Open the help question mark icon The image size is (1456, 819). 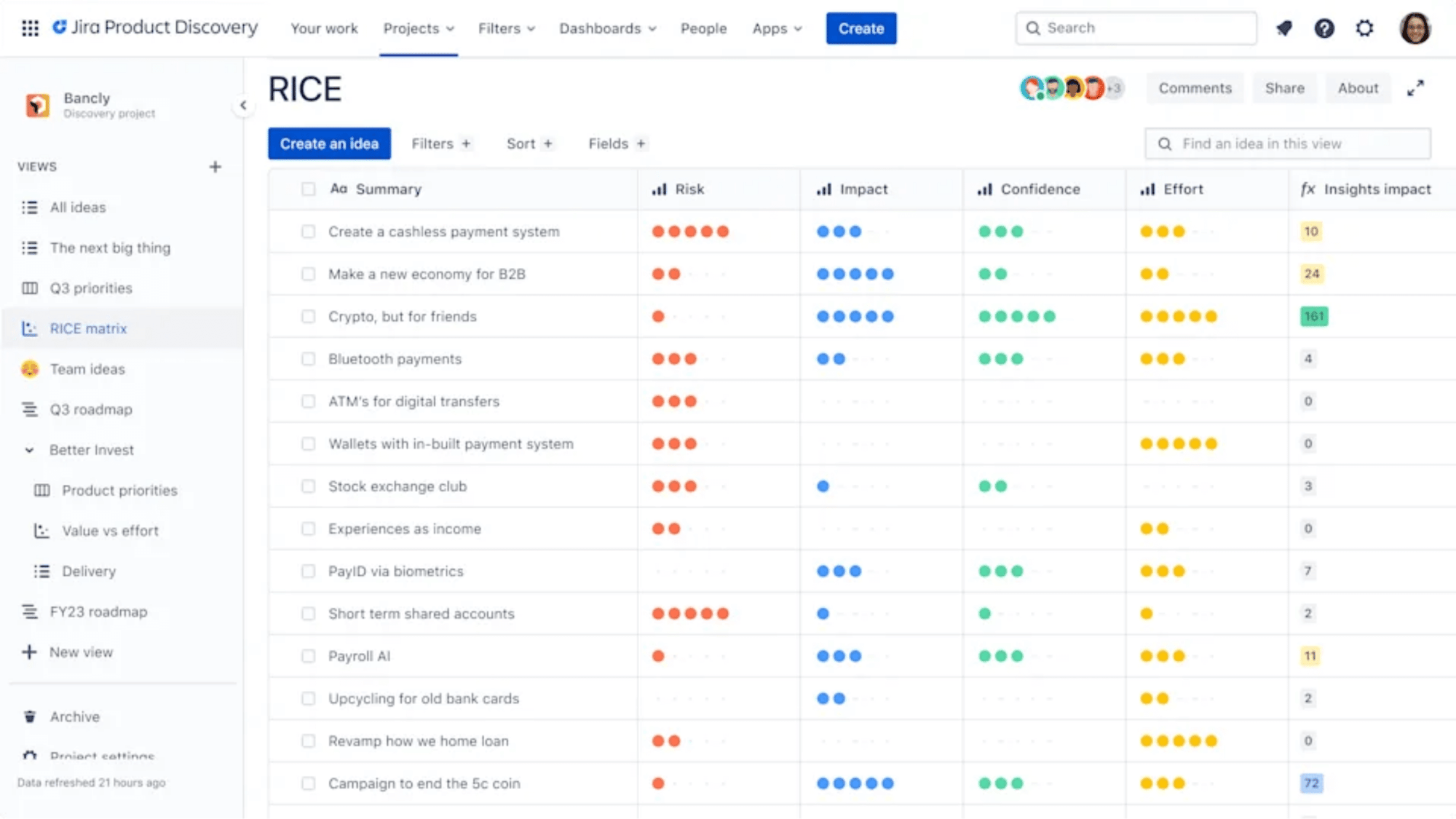point(1324,28)
